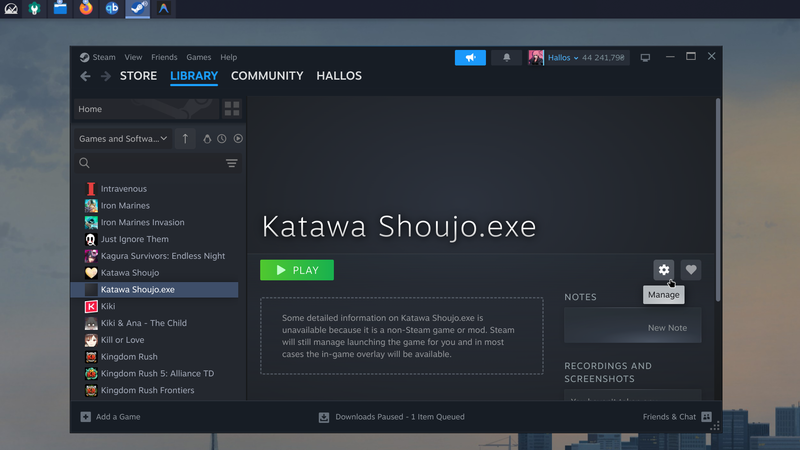
Task: Switch to Big Picture mode icon
Action: coord(645,58)
